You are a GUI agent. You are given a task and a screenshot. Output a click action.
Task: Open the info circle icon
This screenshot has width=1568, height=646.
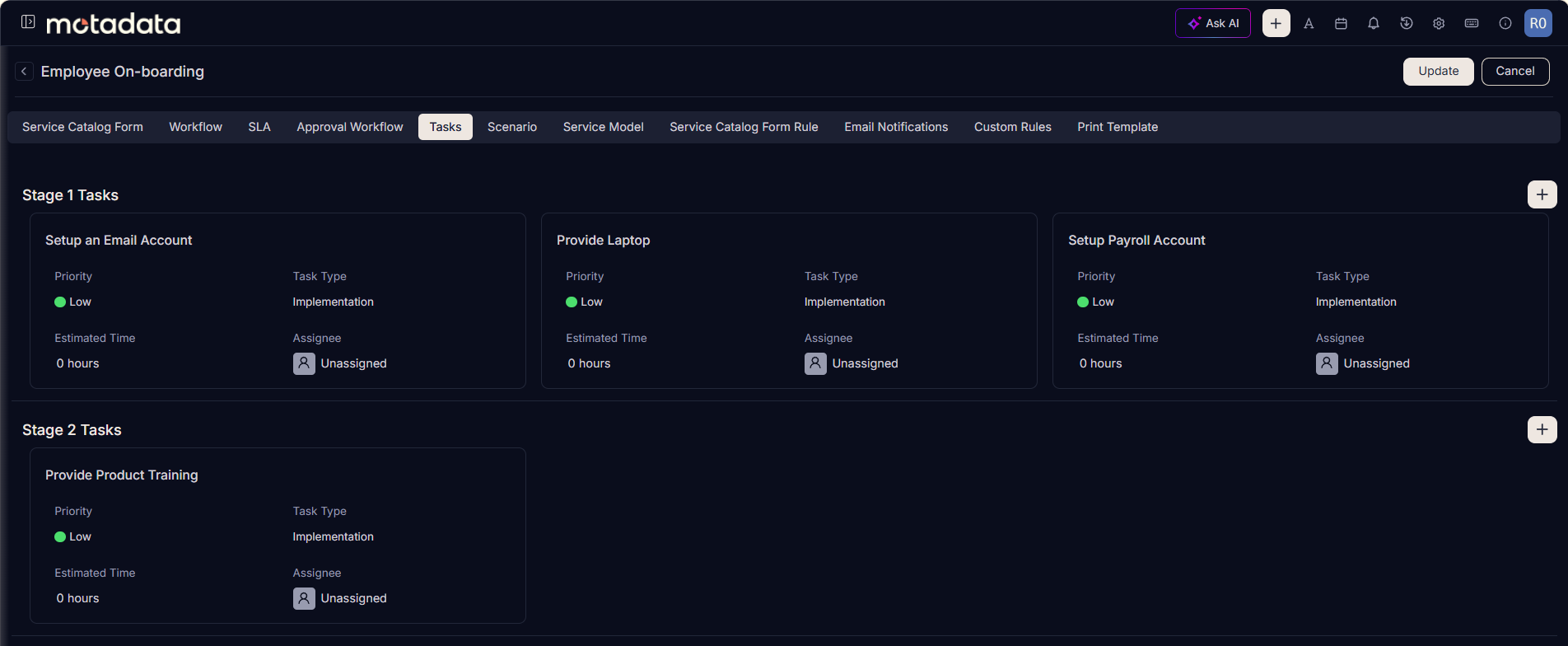[1505, 24]
